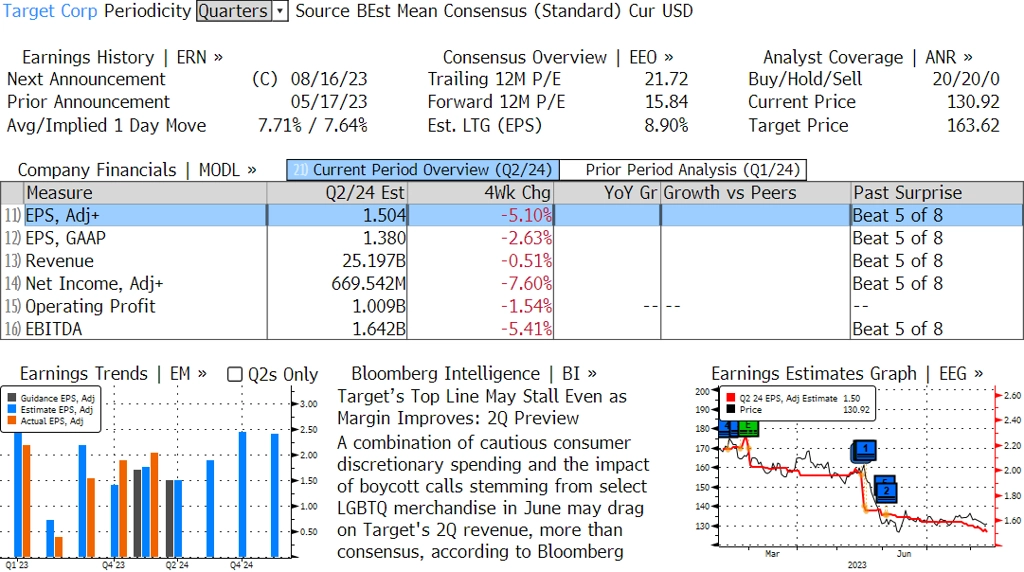This screenshot has height=572, width=1024.
Task: Click the blue event marker labeled 1
Action: pos(865,449)
